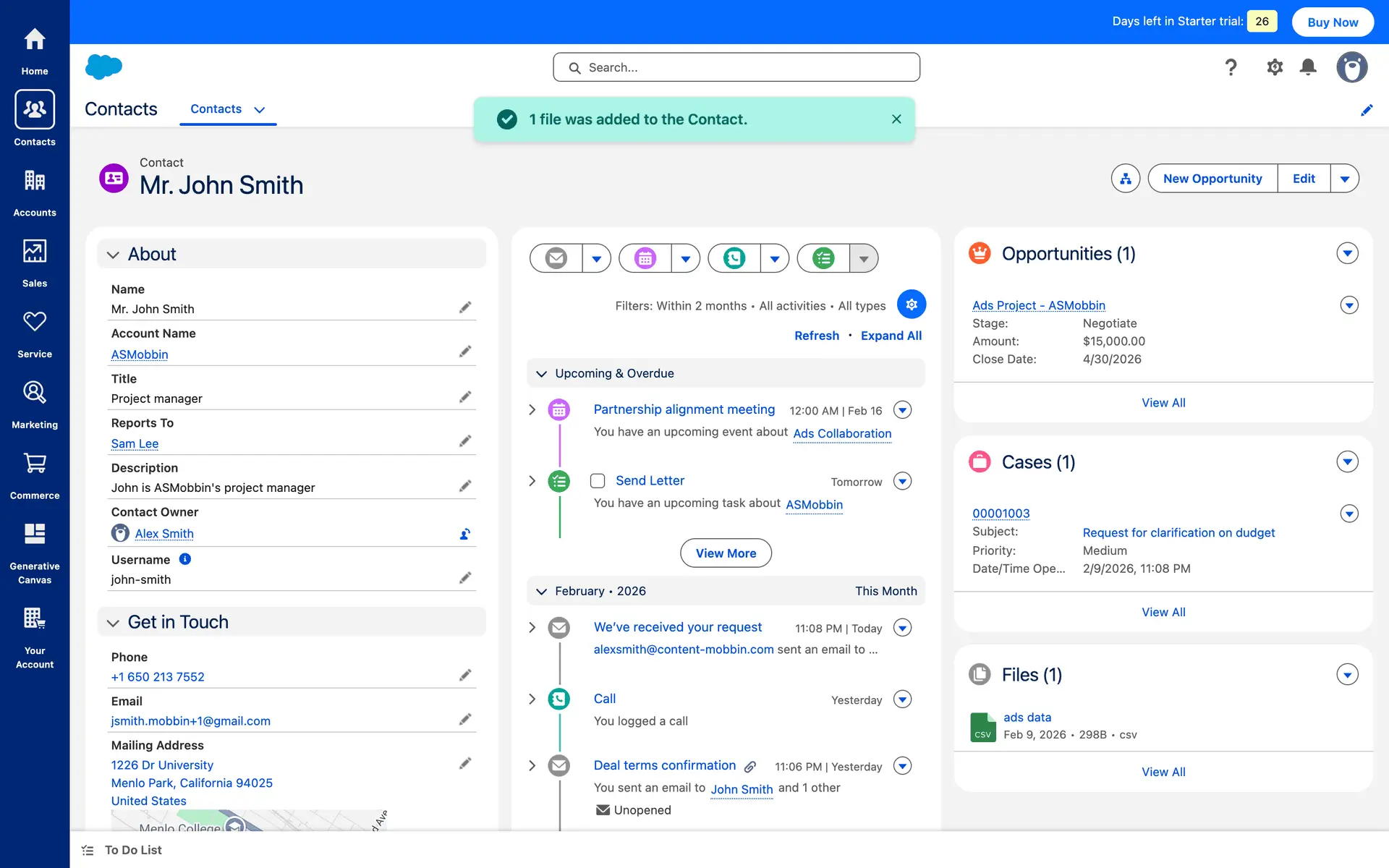The width and height of the screenshot is (1389, 868).
Task: Open the Opportunities card dropdown menu
Action: tap(1347, 253)
